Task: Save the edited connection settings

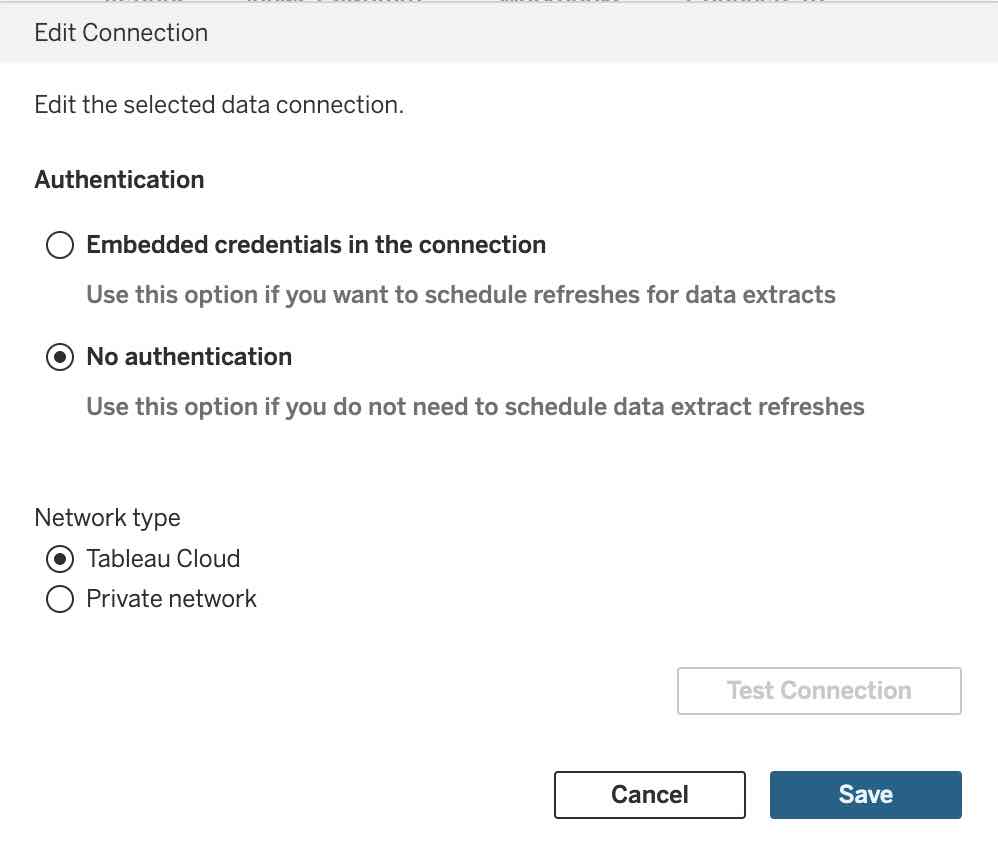Action: [x=866, y=794]
